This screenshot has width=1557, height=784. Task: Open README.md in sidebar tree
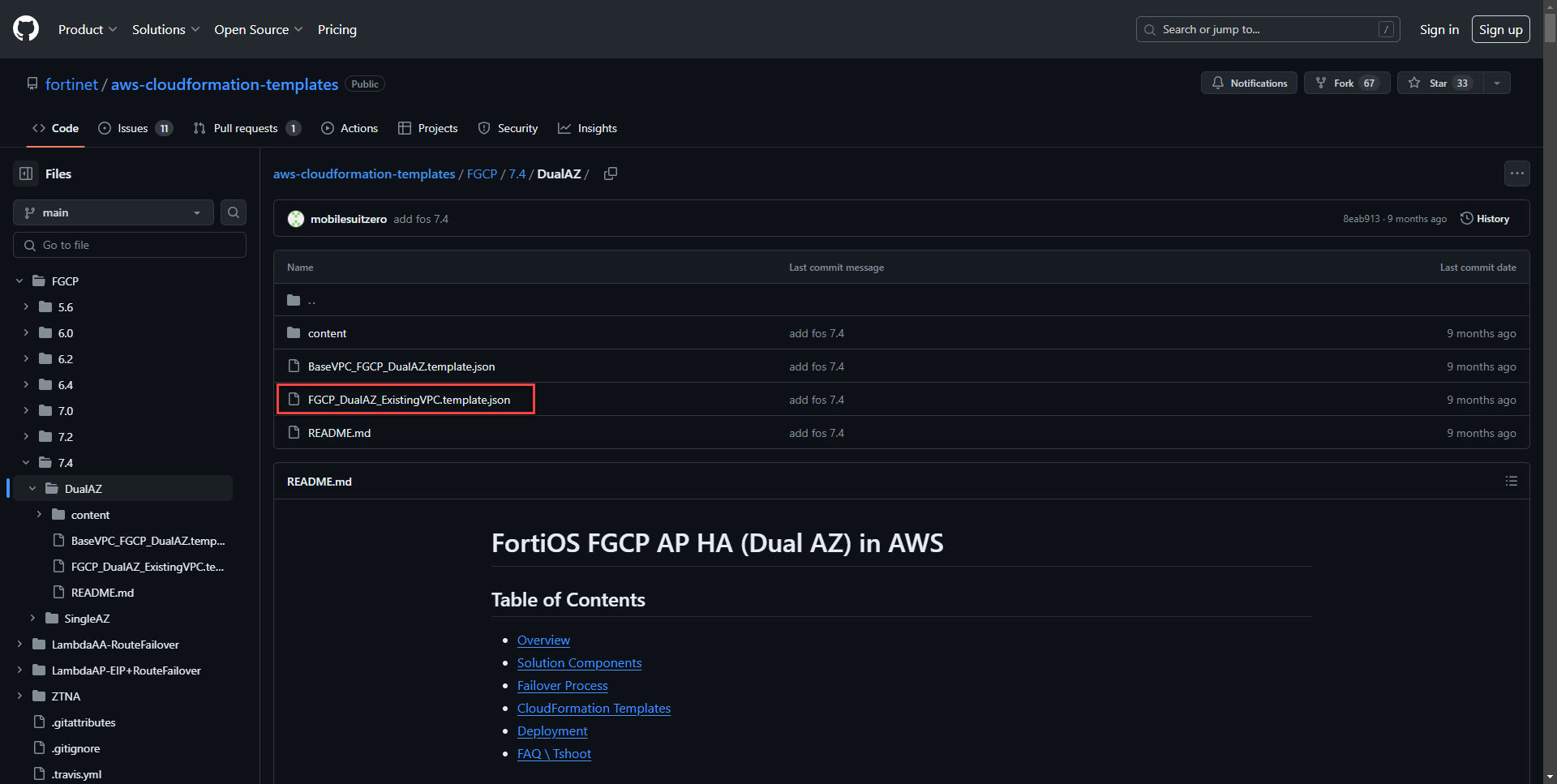tap(102, 593)
